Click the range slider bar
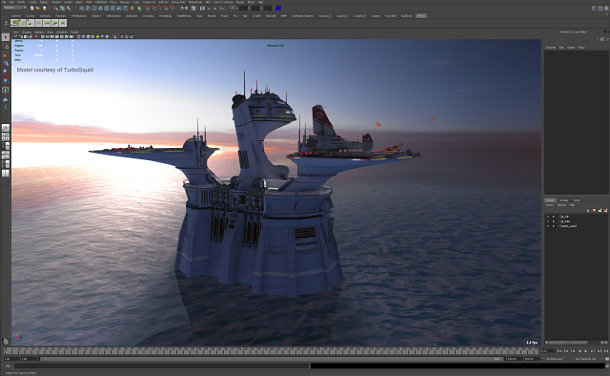This screenshot has width=610, height=376. tap(271, 359)
